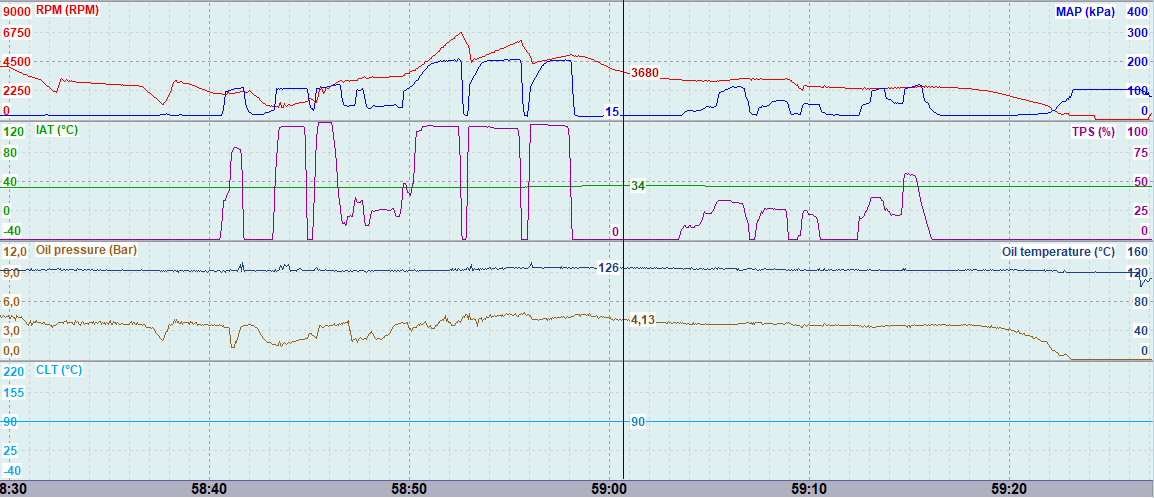1154x498 pixels.
Task: Click the 9000 value on RPM axis
Action: 17,11
